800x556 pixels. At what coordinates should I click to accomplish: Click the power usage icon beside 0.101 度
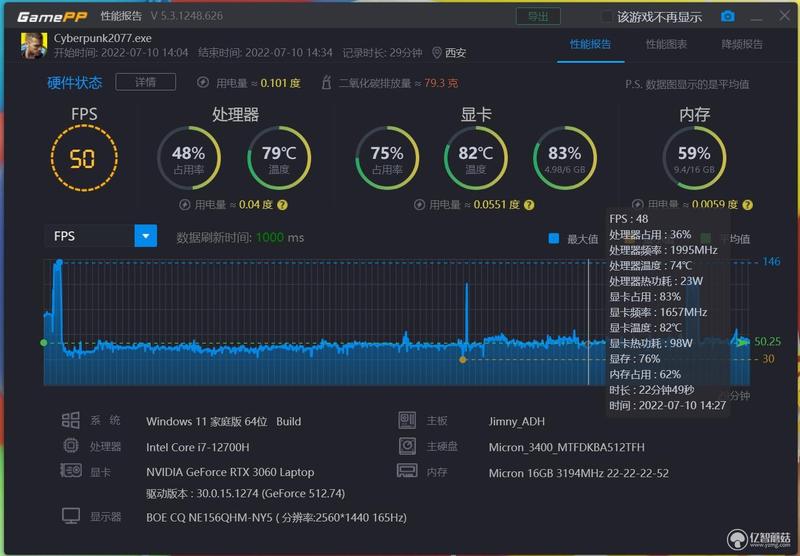click(203, 82)
